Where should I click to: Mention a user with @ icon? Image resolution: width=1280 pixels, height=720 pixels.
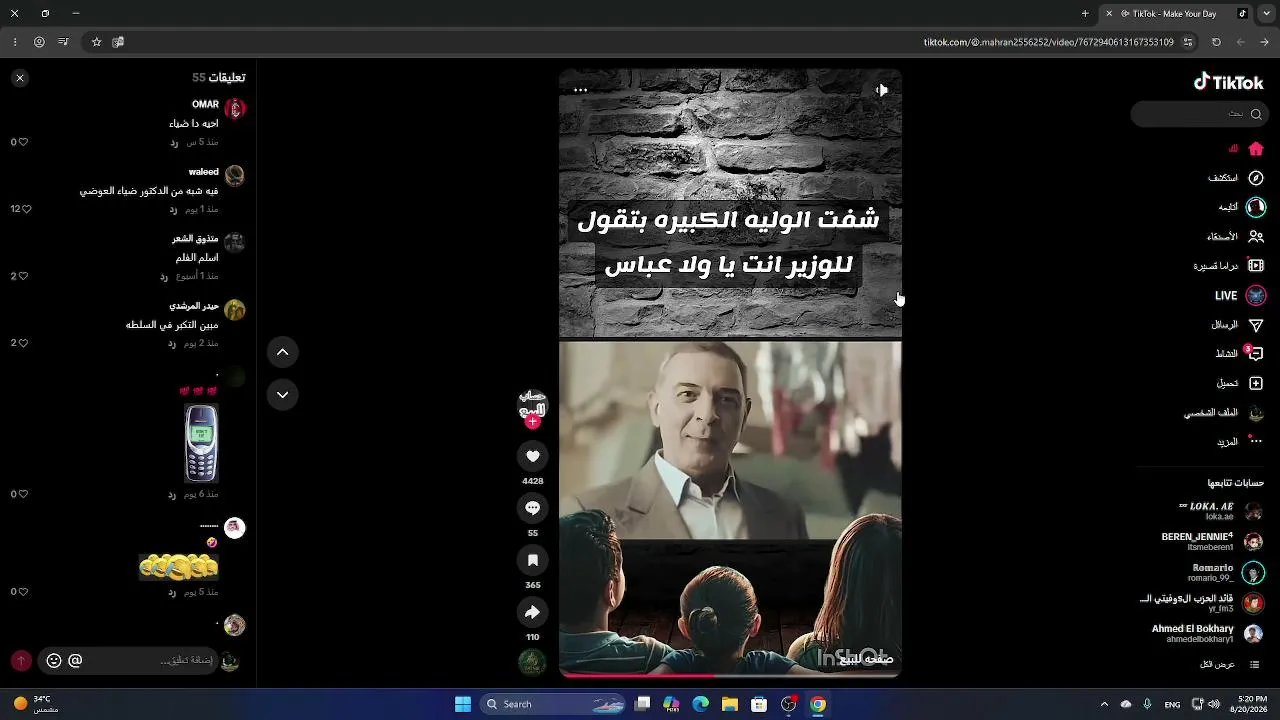click(75, 661)
